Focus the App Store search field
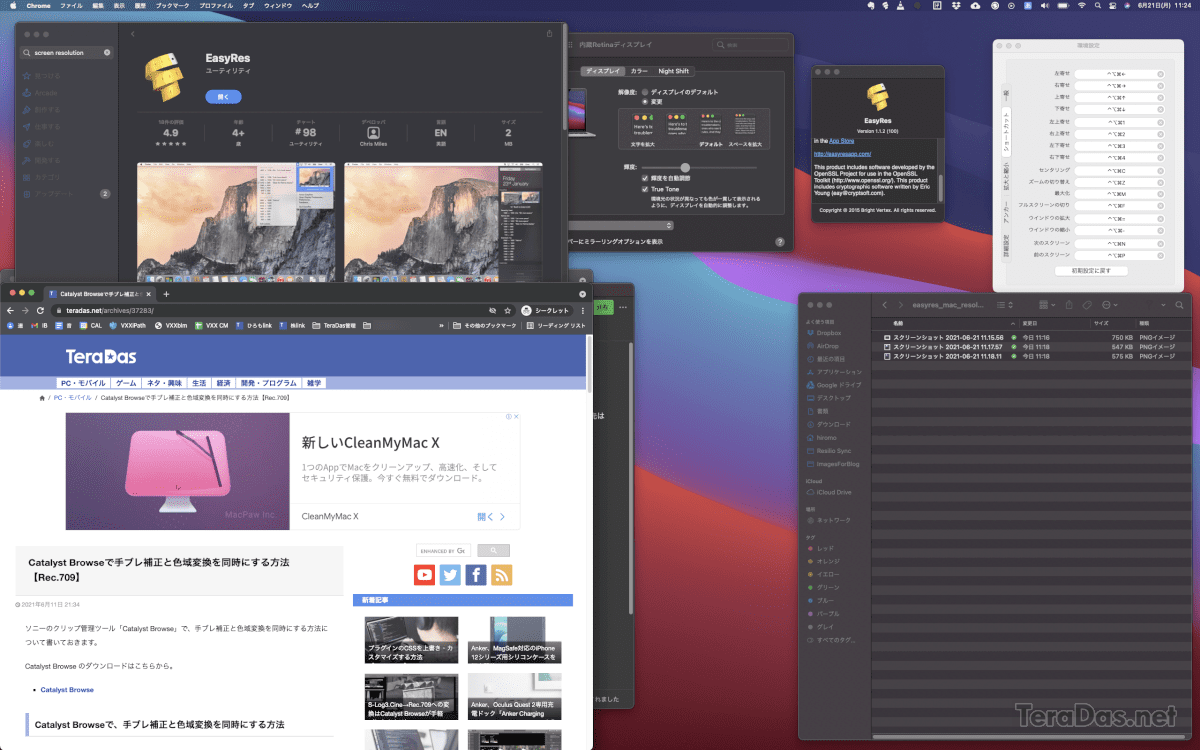 tap(66, 52)
